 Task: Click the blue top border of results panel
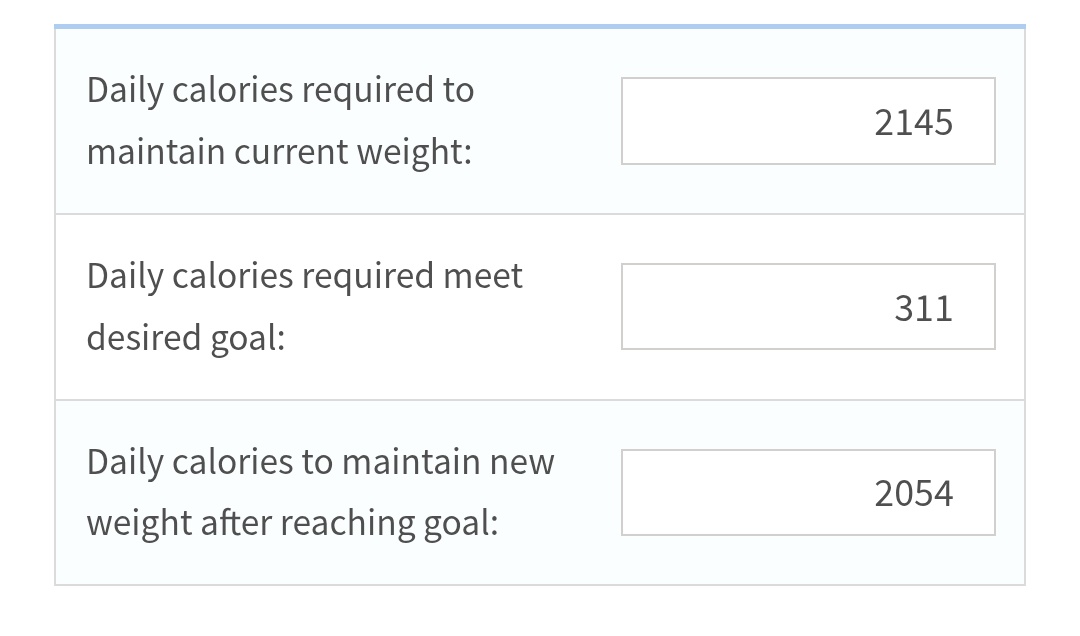click(540, 26)
